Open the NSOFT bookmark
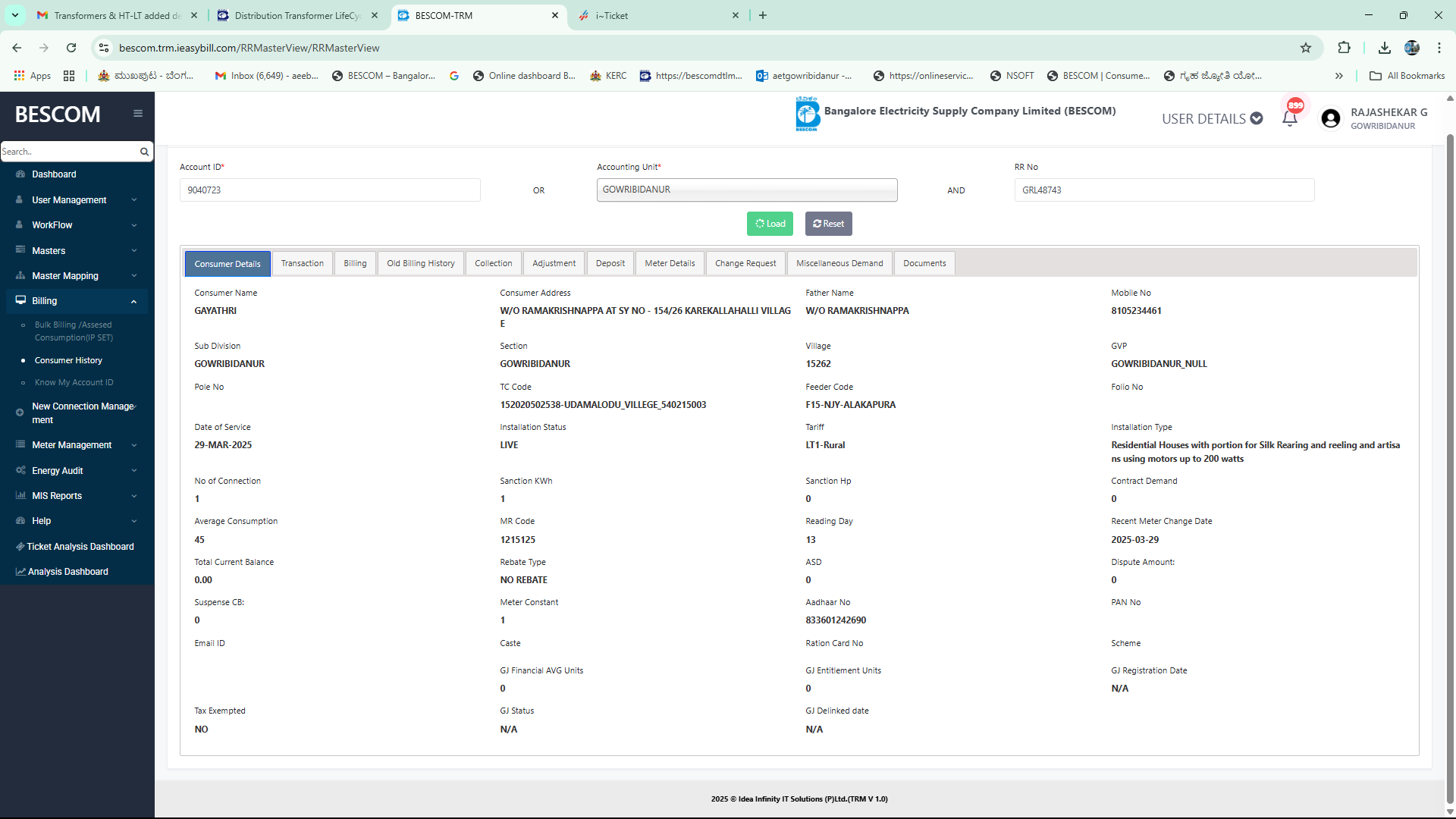1456x819 pixels. [x=1012, y=76]
